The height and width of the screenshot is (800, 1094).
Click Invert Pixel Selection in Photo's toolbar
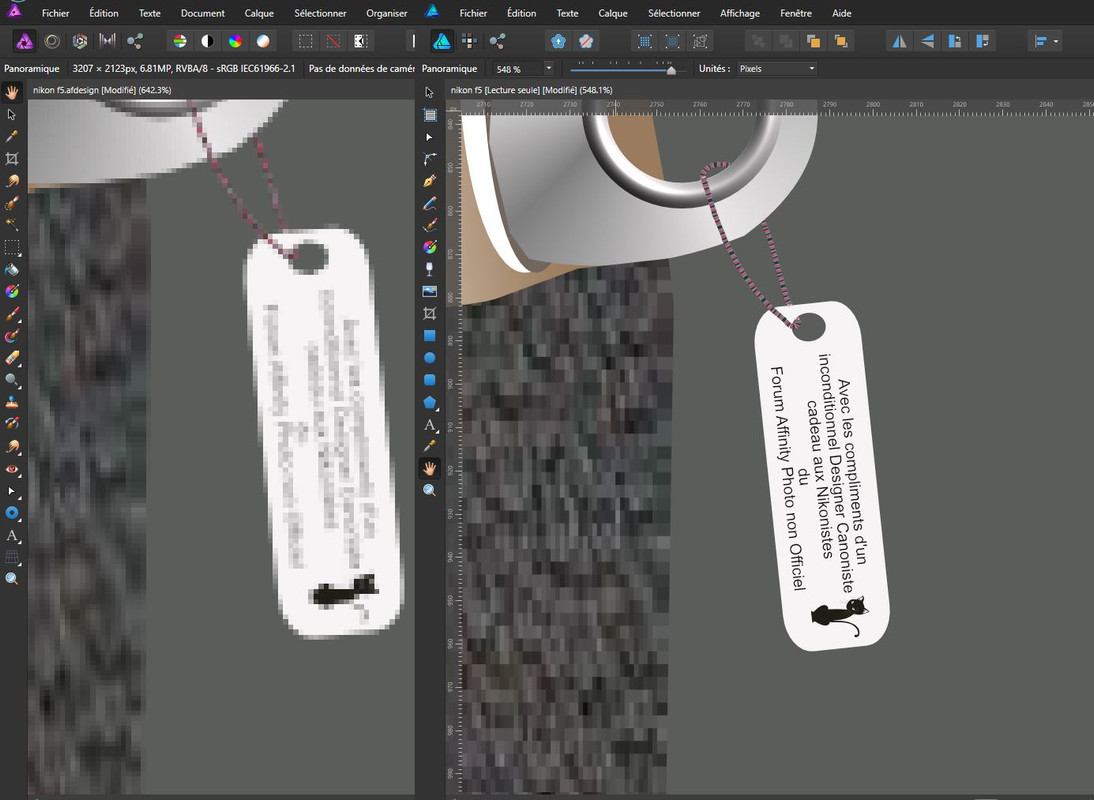point(361,42)
